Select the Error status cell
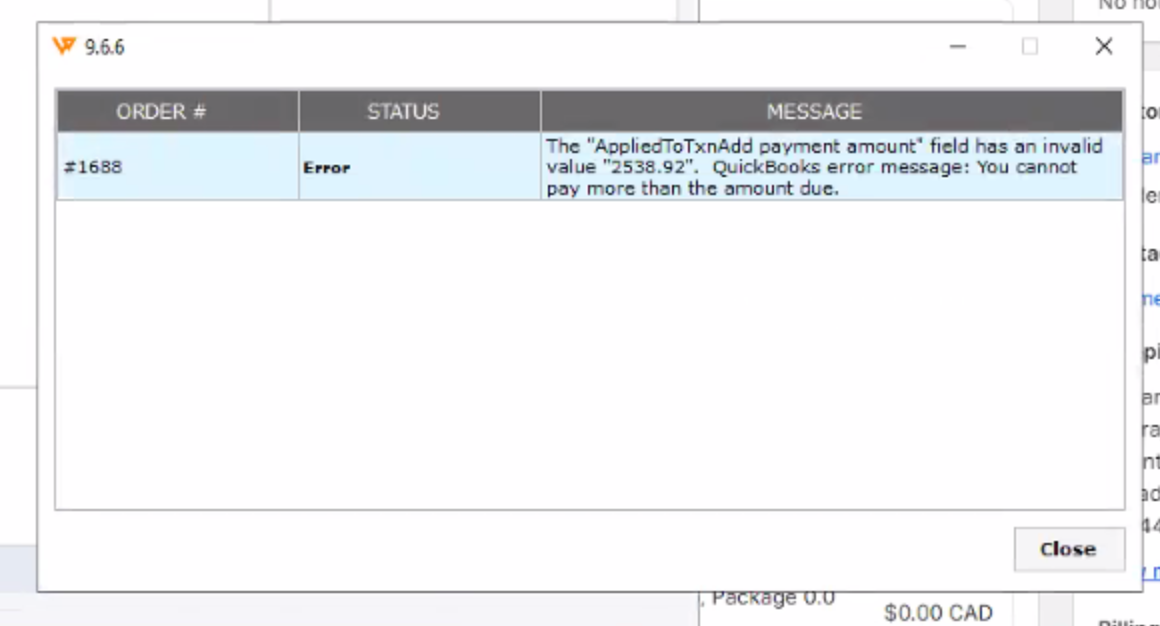 tap(419, 166)
